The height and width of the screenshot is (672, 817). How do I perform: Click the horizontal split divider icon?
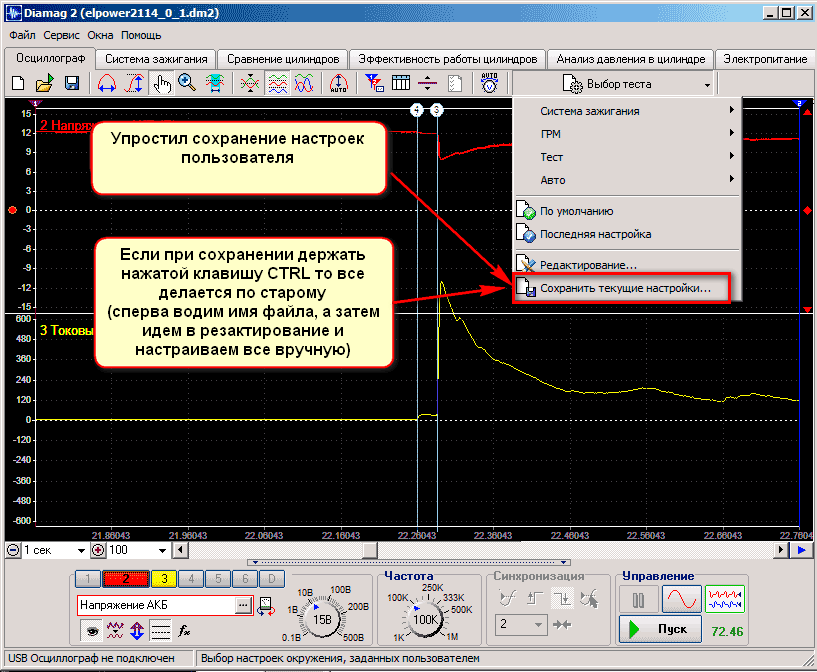click(x=428, y=83)
